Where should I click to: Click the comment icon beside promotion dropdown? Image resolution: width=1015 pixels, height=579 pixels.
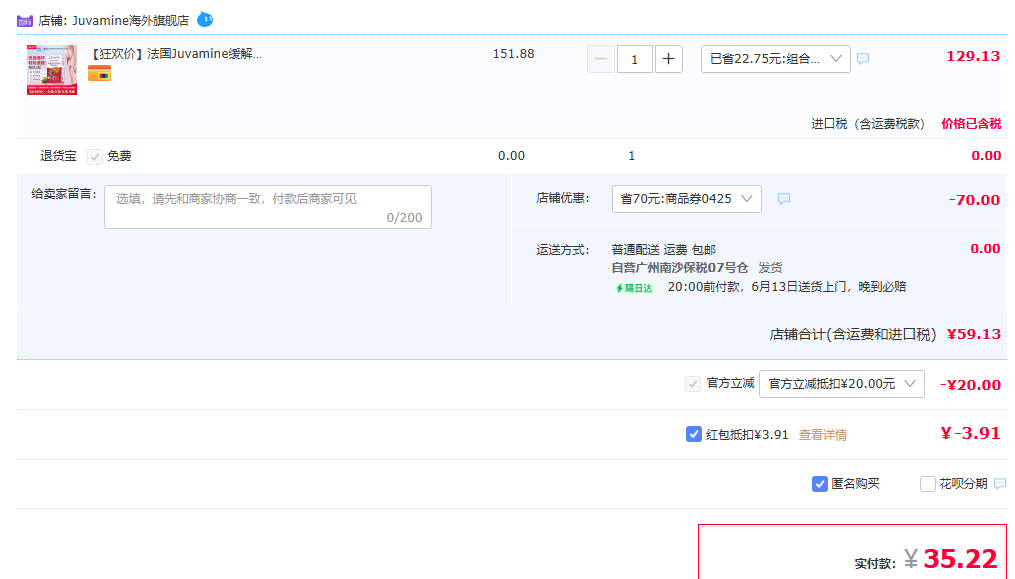point(863,59)
